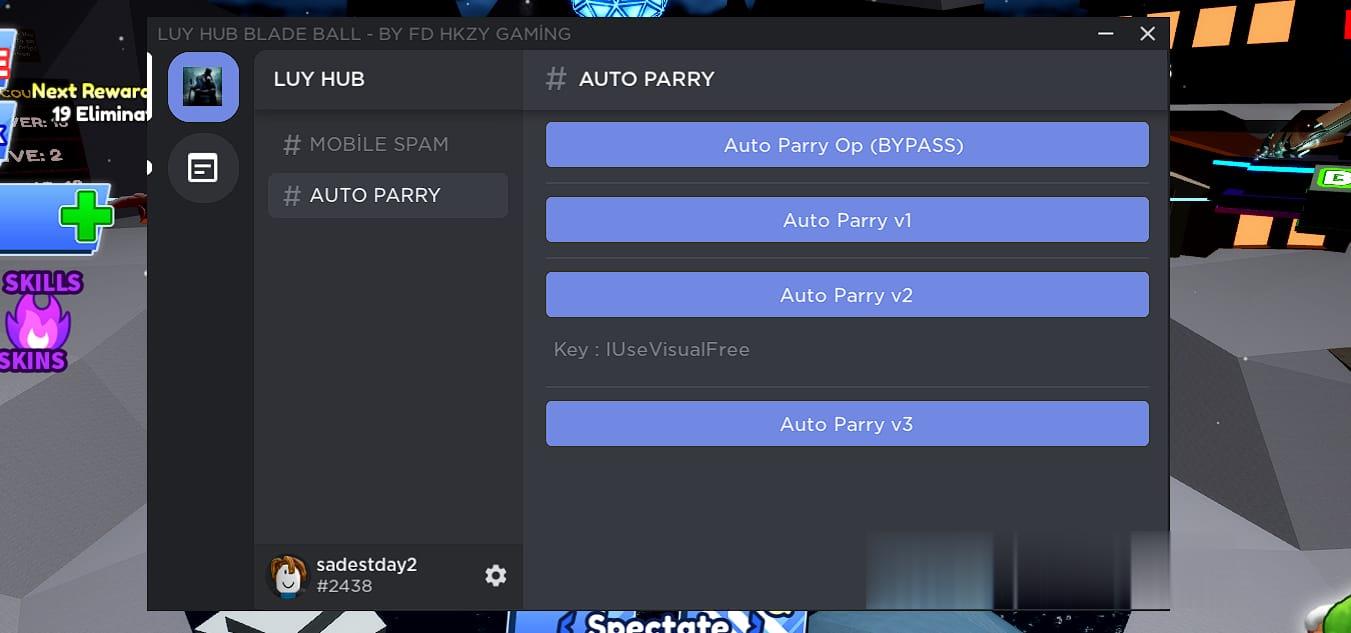This screenshot has height=633, width=1351.
Task: Click the LUY HUB server avatar icon
Action: 203,87
